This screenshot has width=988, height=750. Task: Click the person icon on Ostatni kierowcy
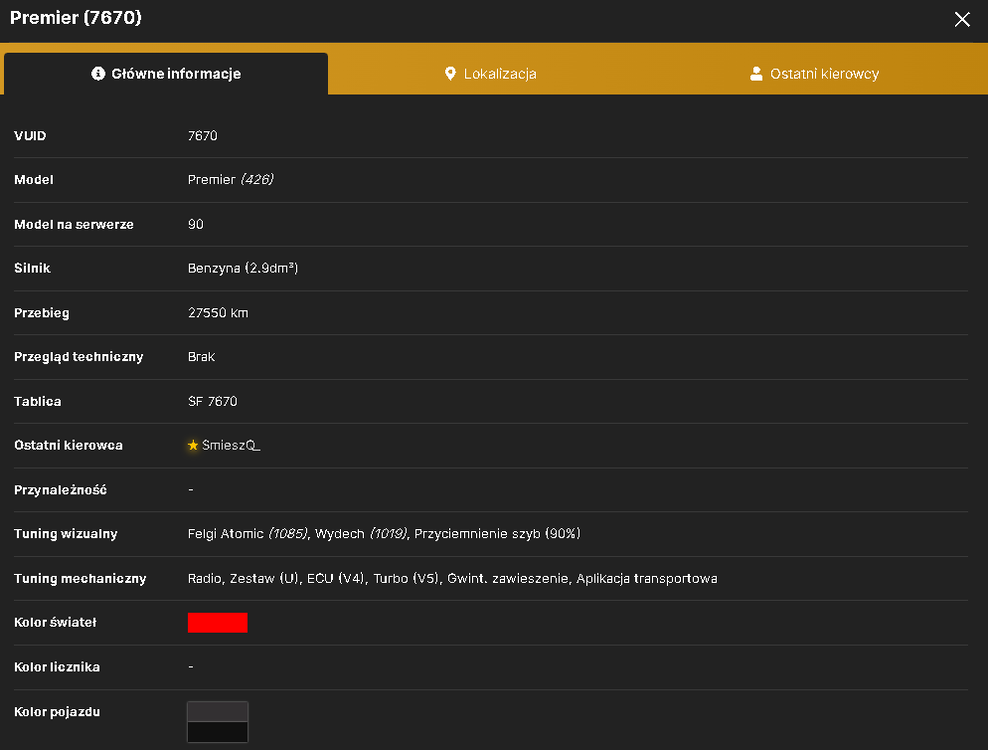756,74
